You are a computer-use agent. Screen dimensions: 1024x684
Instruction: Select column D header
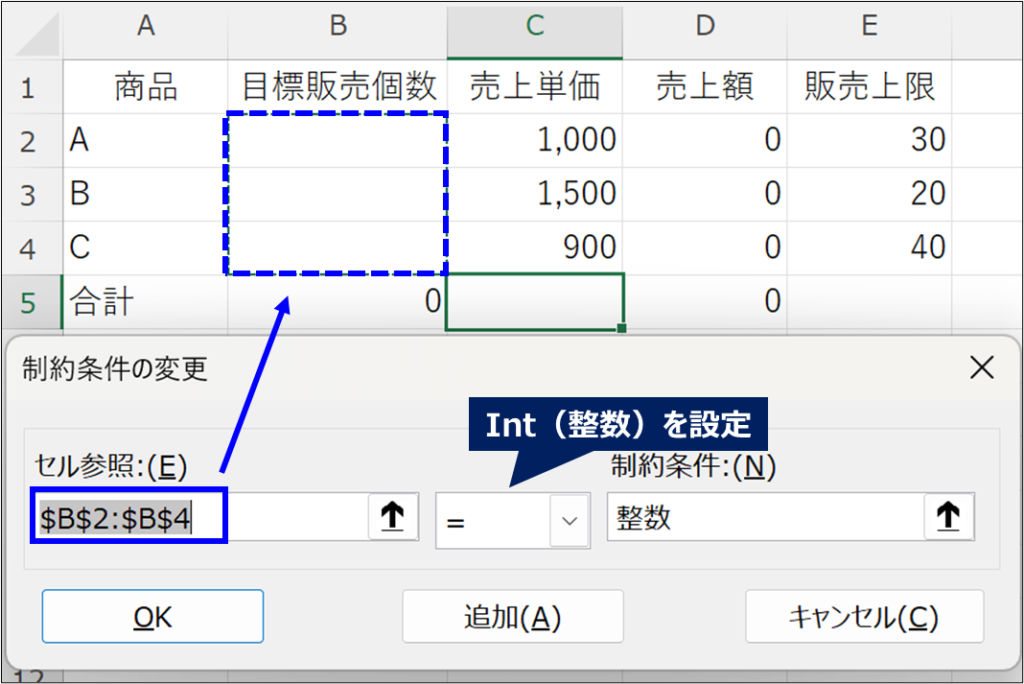pos(705,27)
